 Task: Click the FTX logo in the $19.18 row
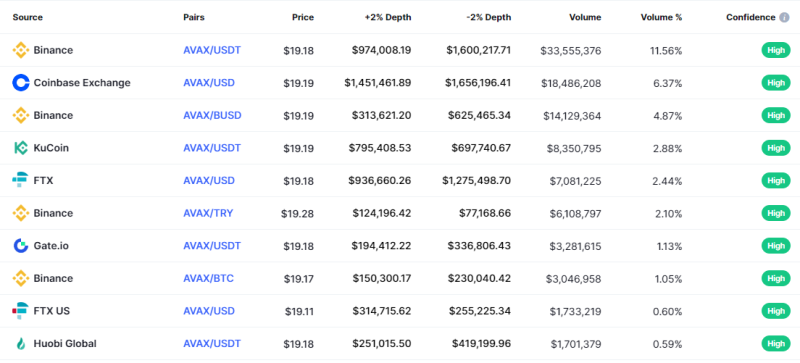21,180
